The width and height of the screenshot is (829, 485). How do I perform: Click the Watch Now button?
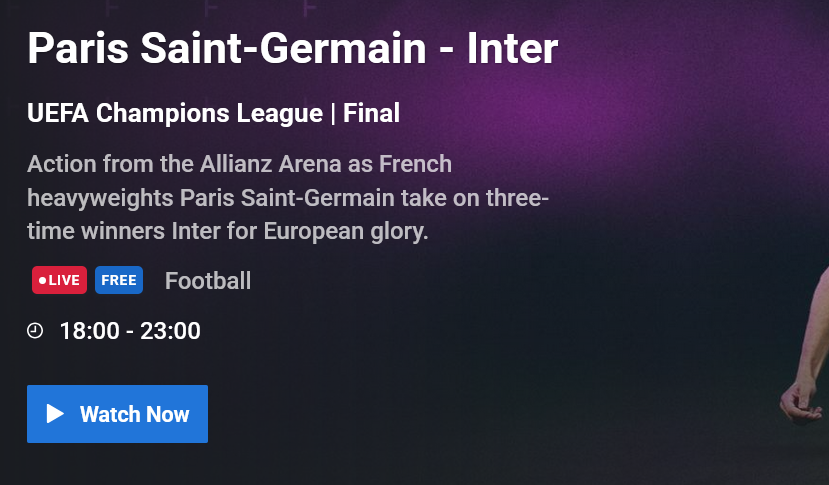pyautogui.click(x=117, y=414)
